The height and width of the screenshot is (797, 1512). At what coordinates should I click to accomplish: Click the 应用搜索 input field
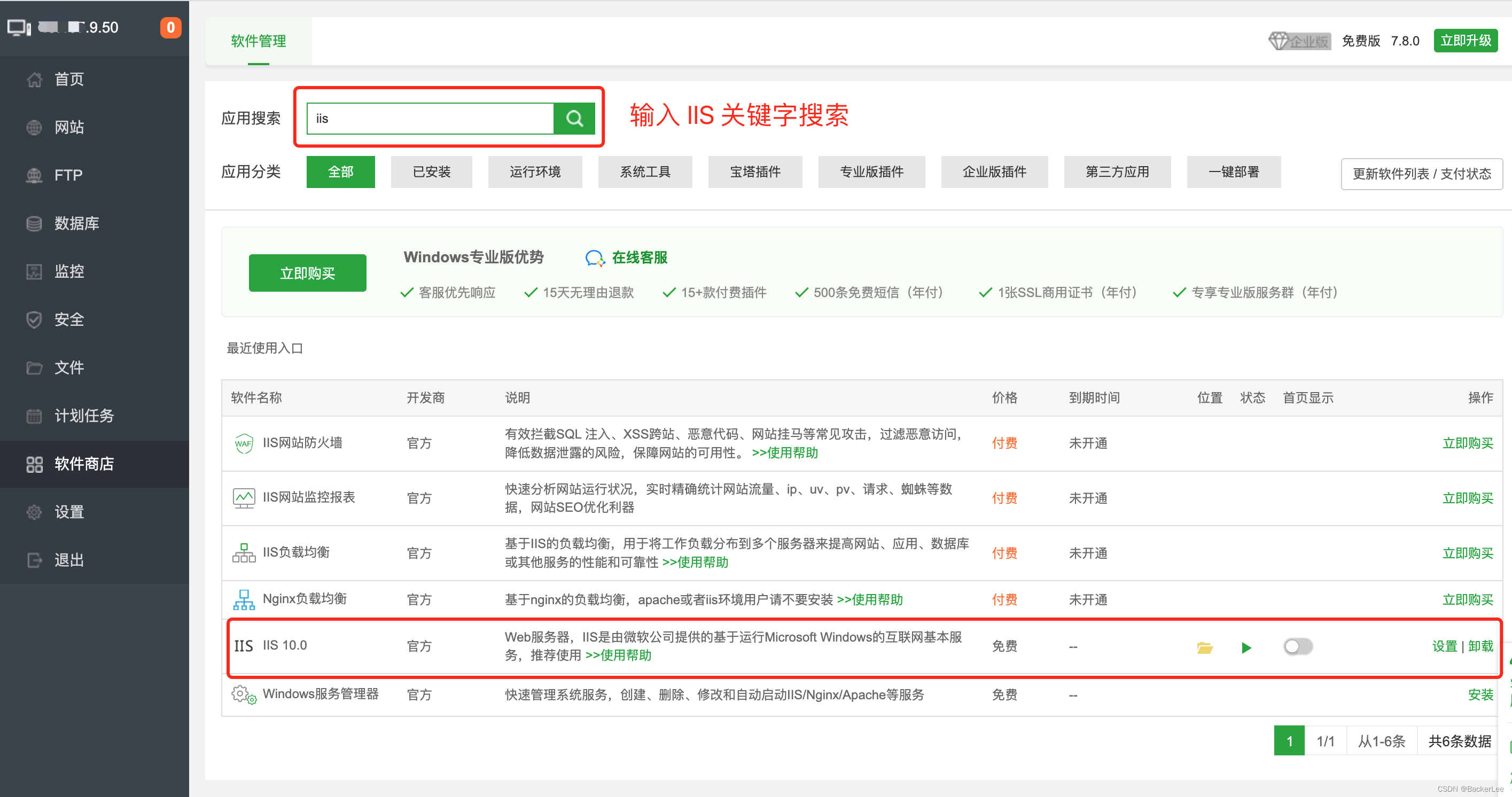tap(430, 119)
